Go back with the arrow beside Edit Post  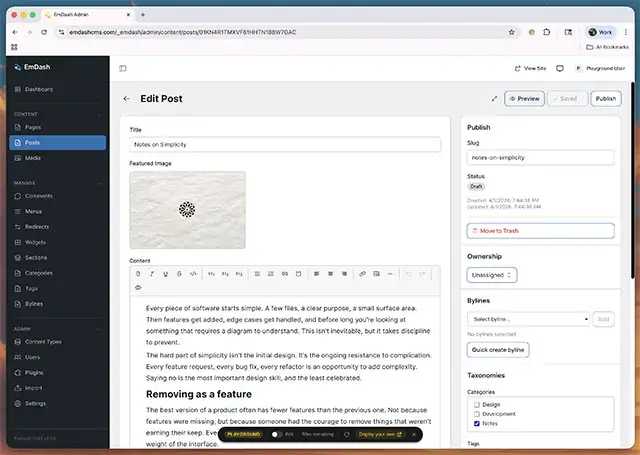pos(127,99)
